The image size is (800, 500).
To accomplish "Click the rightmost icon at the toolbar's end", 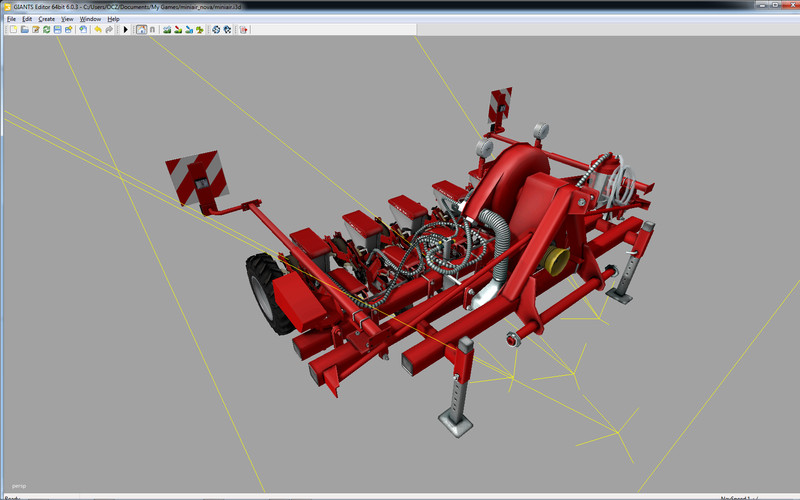I will (x=243, y=30).
